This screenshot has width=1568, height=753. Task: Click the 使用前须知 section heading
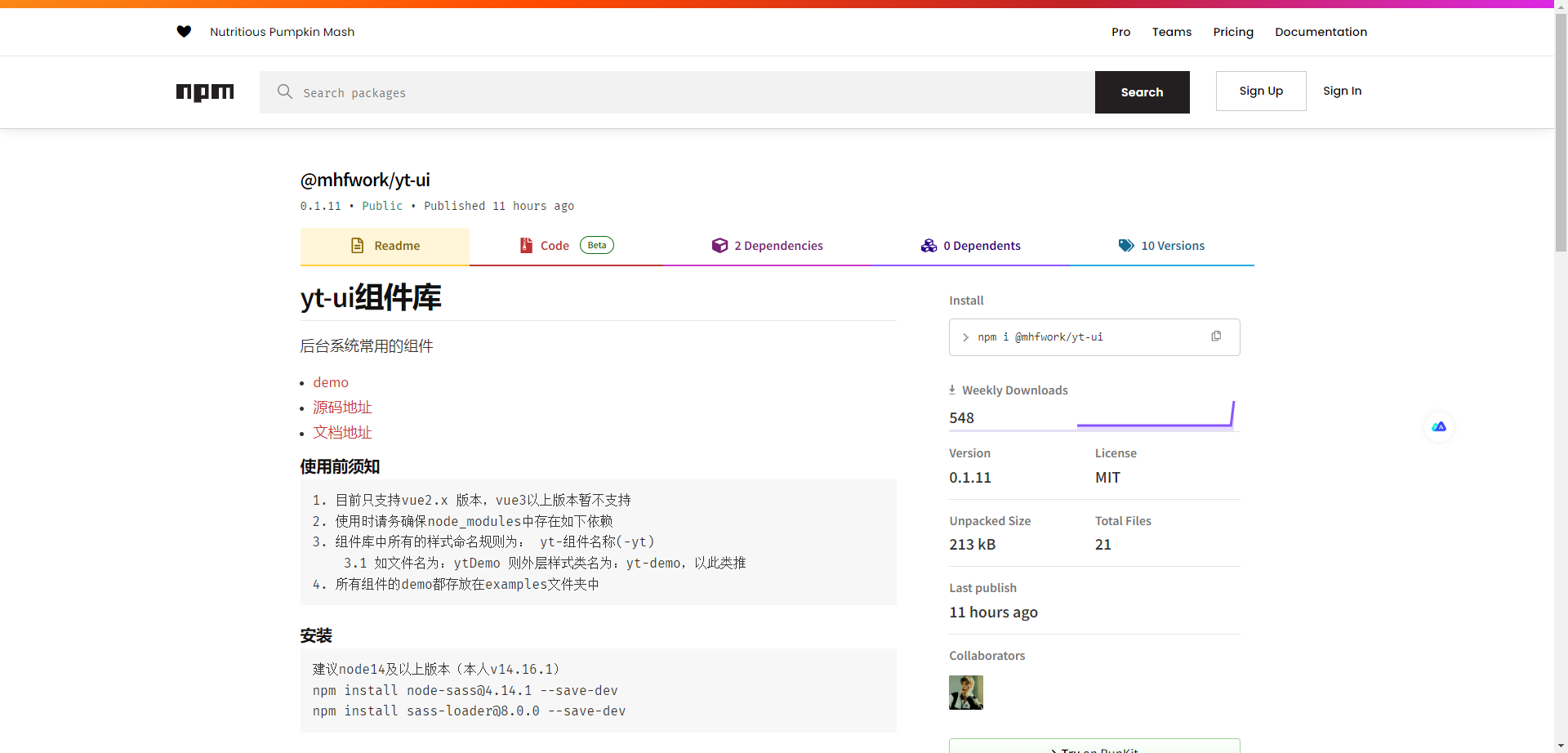(340, 466)
